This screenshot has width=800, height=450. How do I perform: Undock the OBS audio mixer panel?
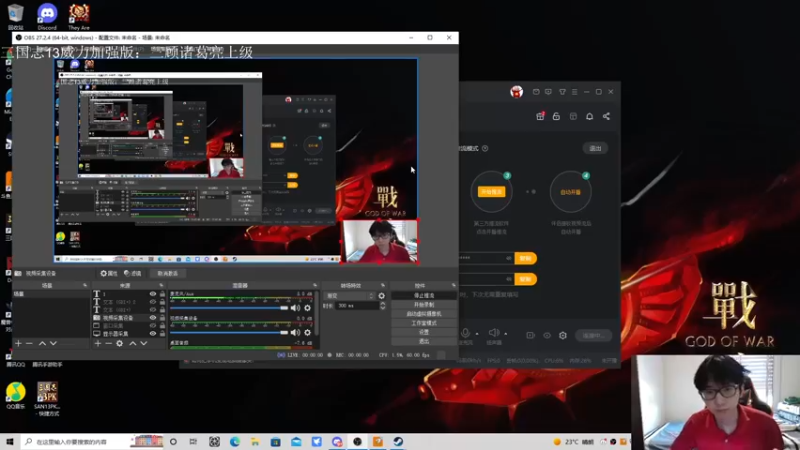315,285
